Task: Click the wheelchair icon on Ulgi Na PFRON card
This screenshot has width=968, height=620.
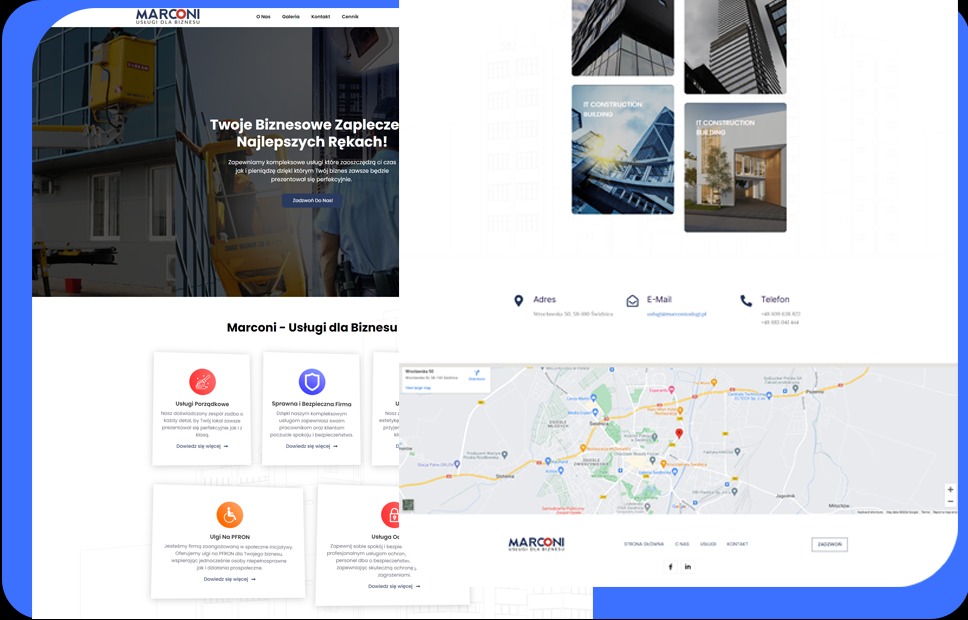Action: [228, 513]
